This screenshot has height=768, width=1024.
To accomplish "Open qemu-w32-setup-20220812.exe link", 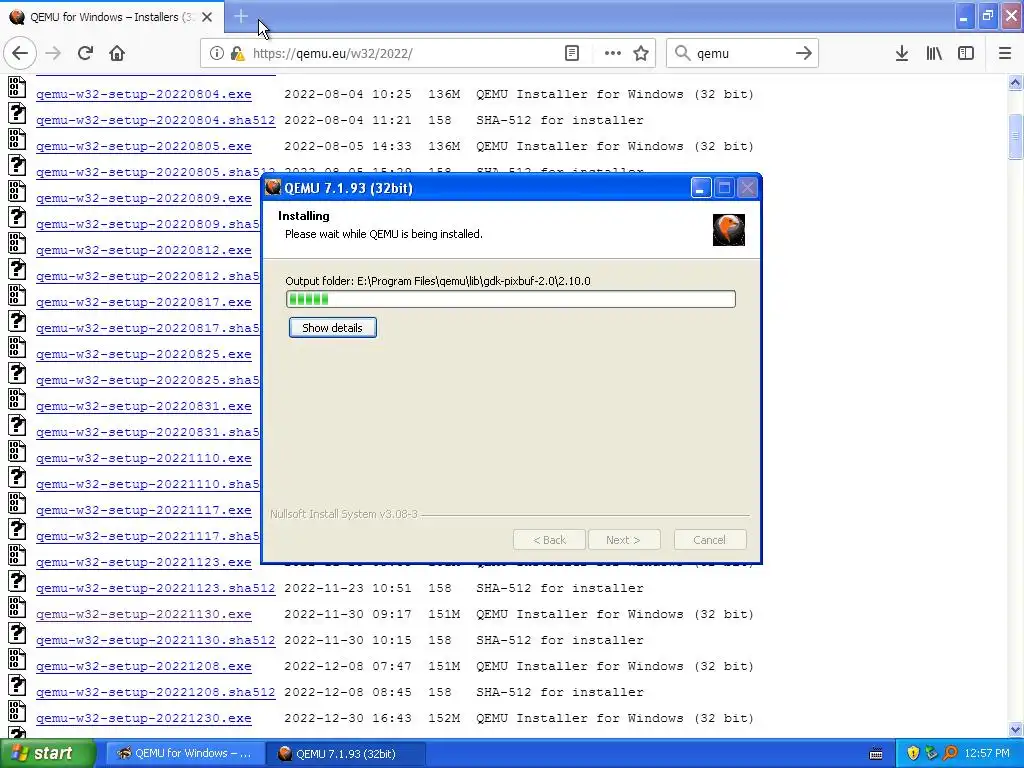I will 144,250.
